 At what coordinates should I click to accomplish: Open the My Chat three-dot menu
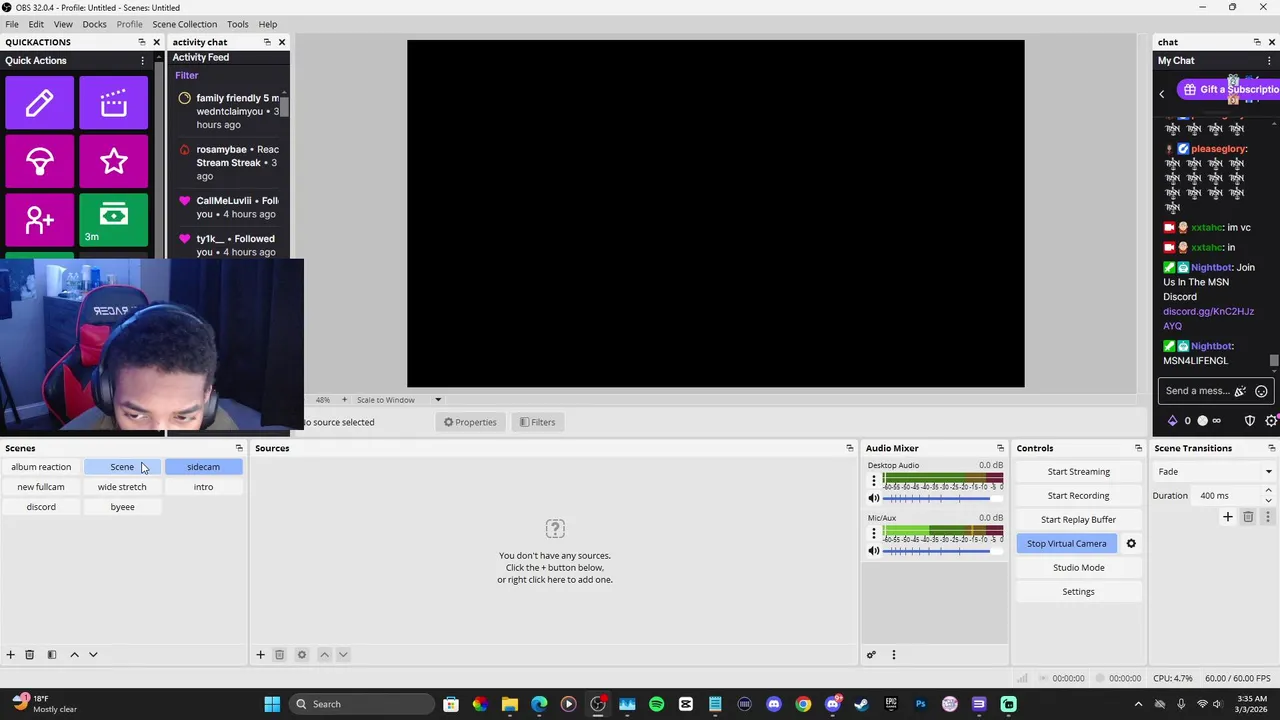1269,61
